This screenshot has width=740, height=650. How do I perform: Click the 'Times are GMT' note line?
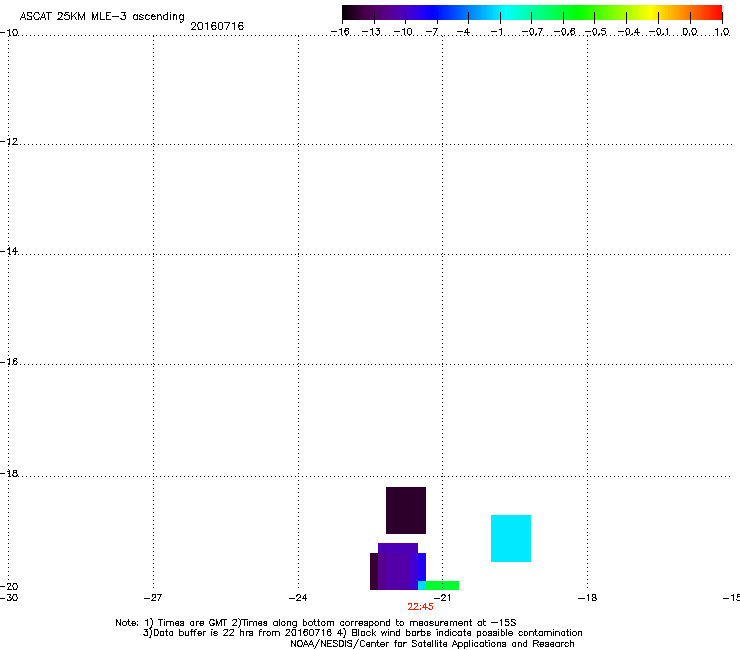pos(316,623)
